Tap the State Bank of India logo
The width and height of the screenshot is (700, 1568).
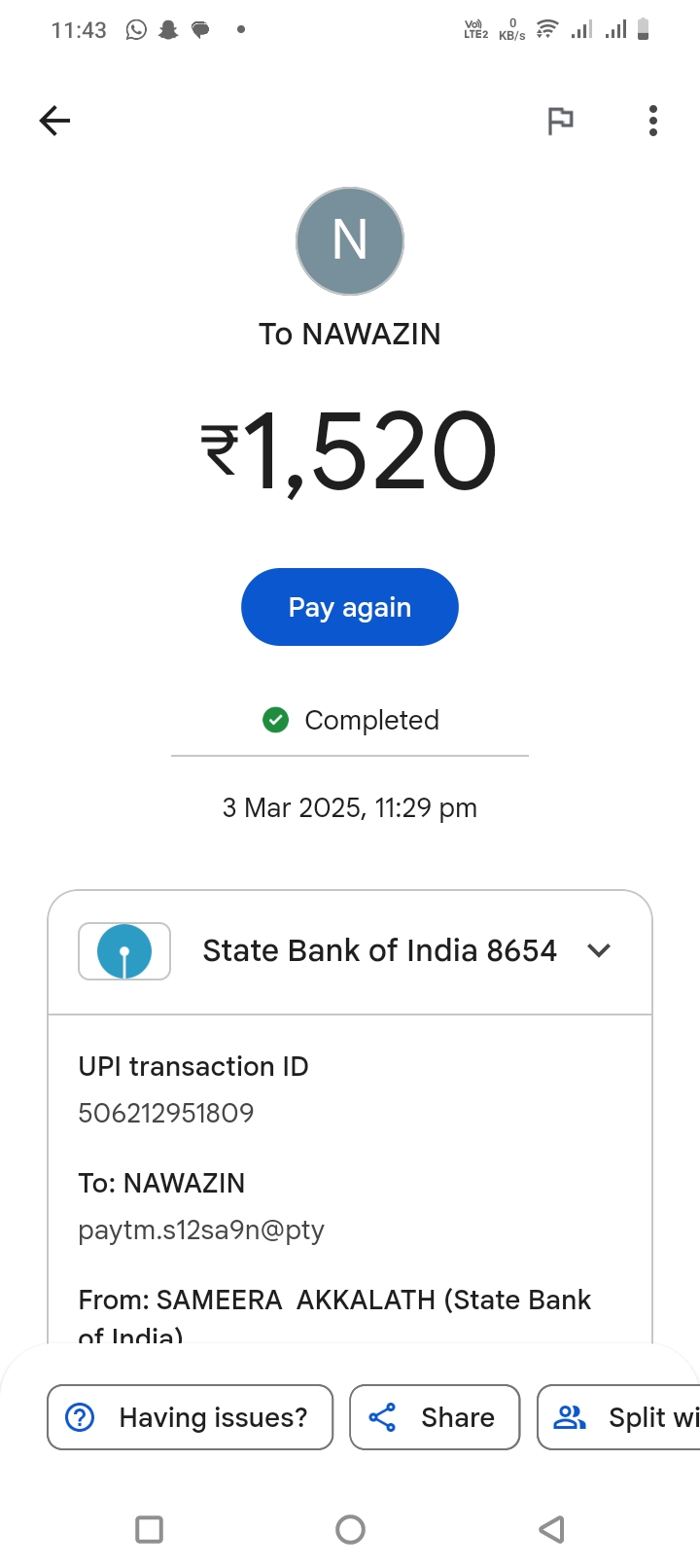124,950
